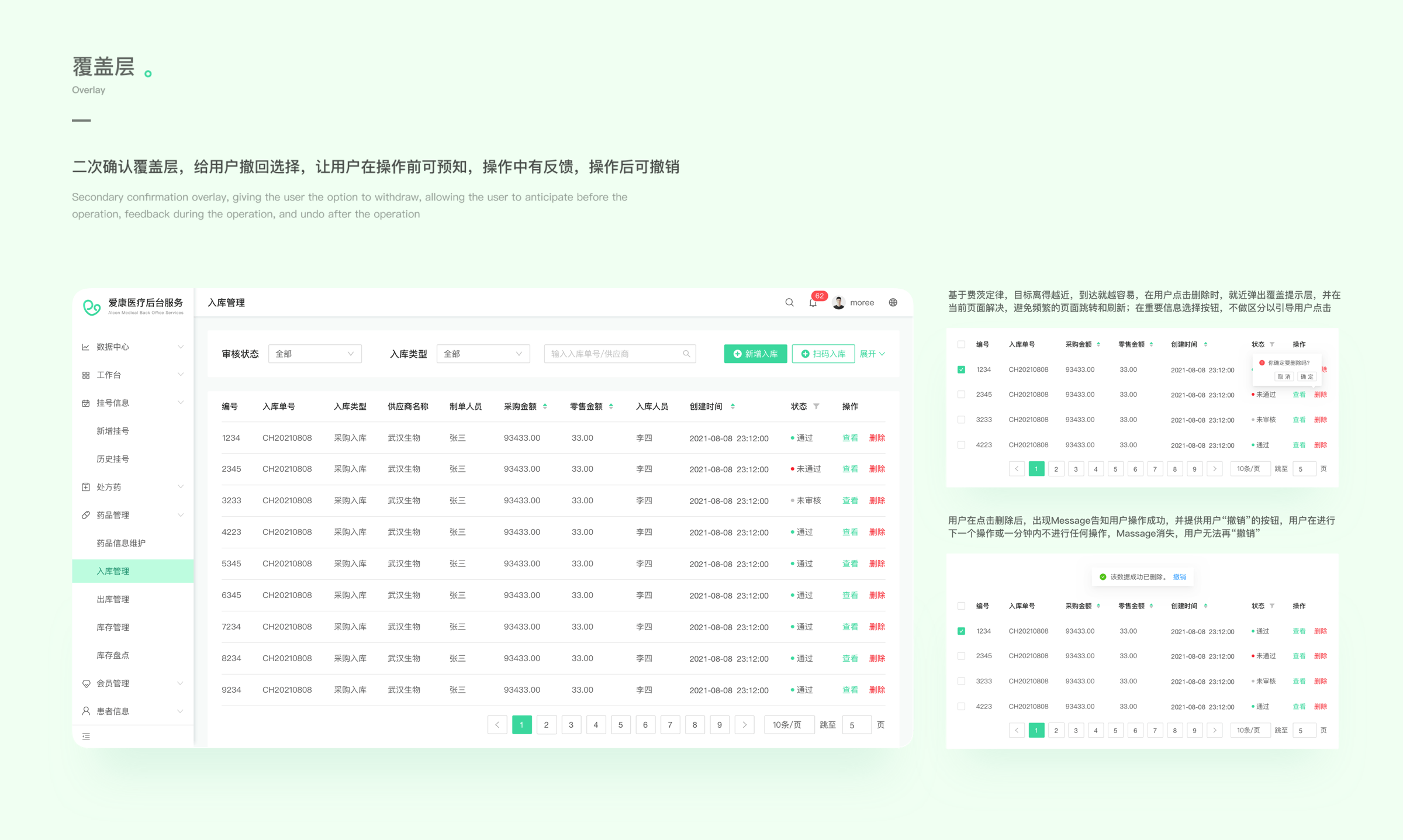Image resolution: width=1403 pixels, height=840 pixels.
Task: Sort by 采购金额 in main table
Action: [x=545, y=406]
